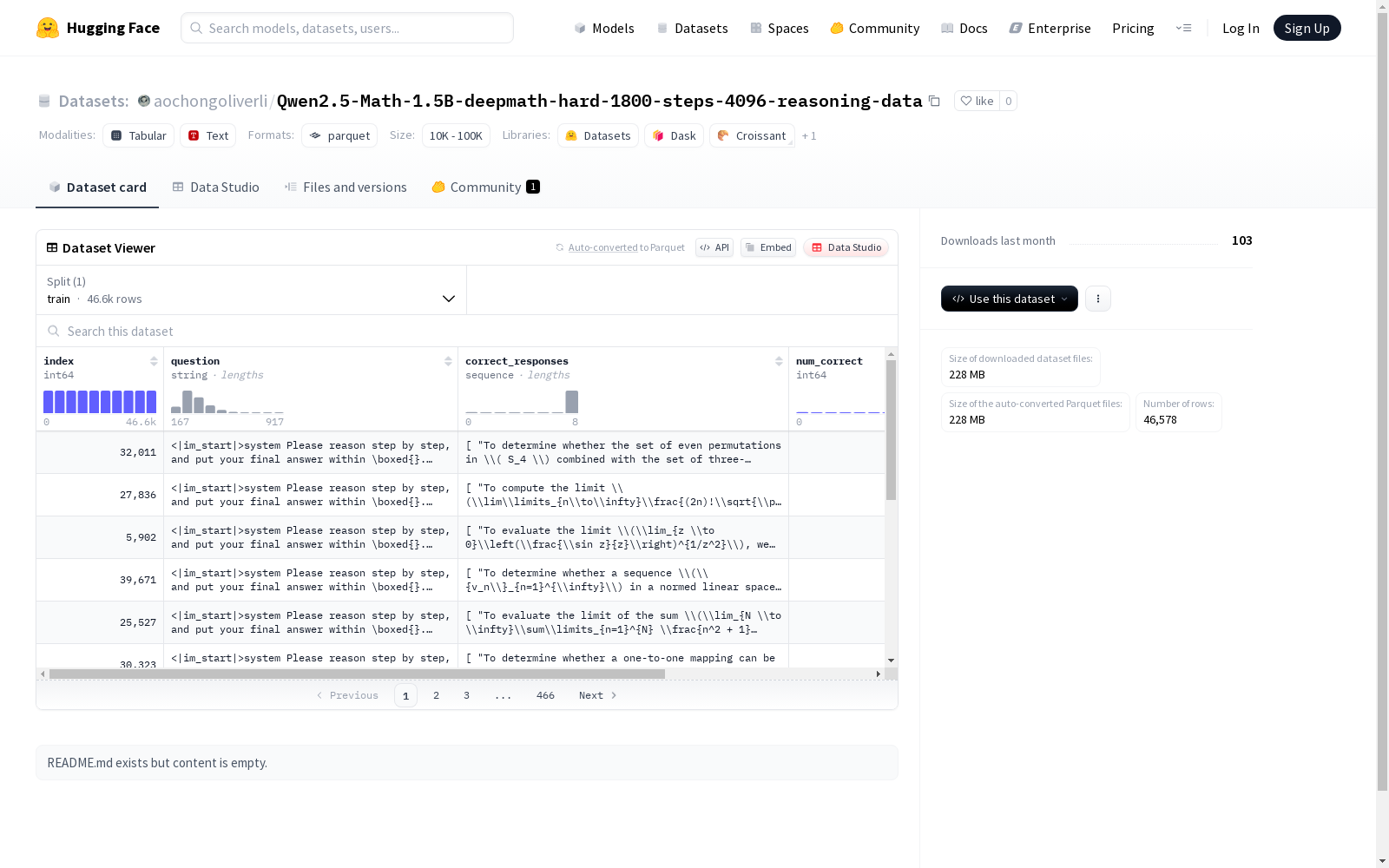
Task: Click the Datasets library tag
Action: click(x=598, y=135)
